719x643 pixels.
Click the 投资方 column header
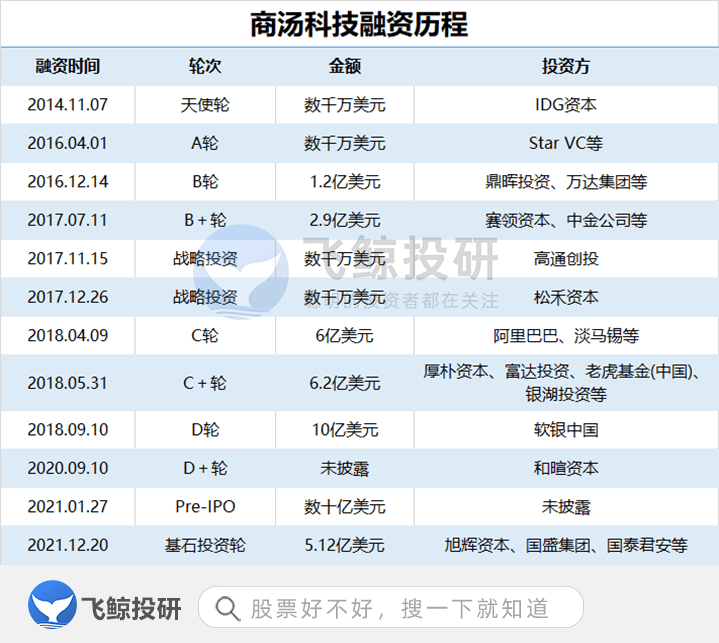[566, 67]
